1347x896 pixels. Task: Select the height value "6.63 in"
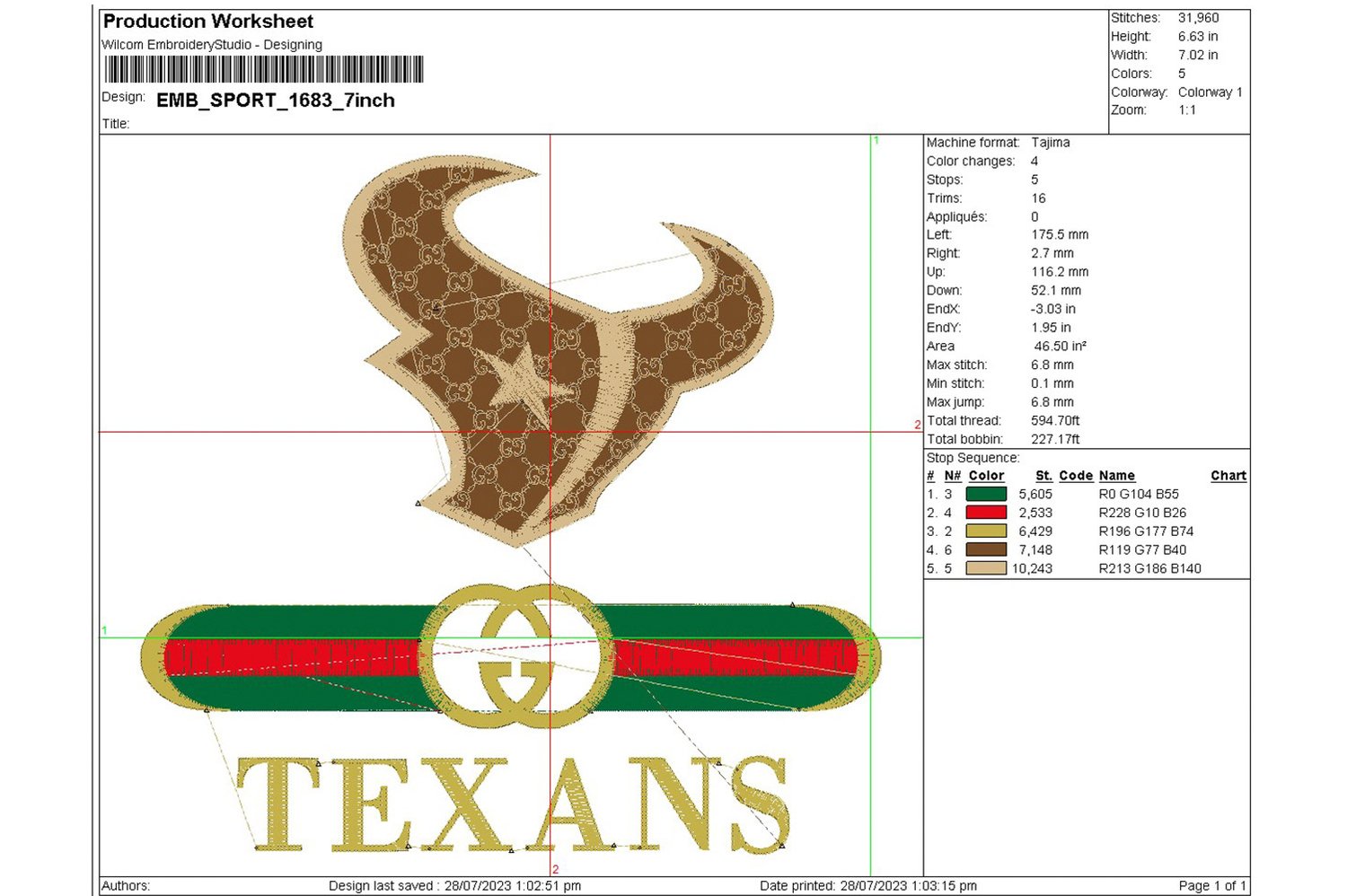(1198, 37)
